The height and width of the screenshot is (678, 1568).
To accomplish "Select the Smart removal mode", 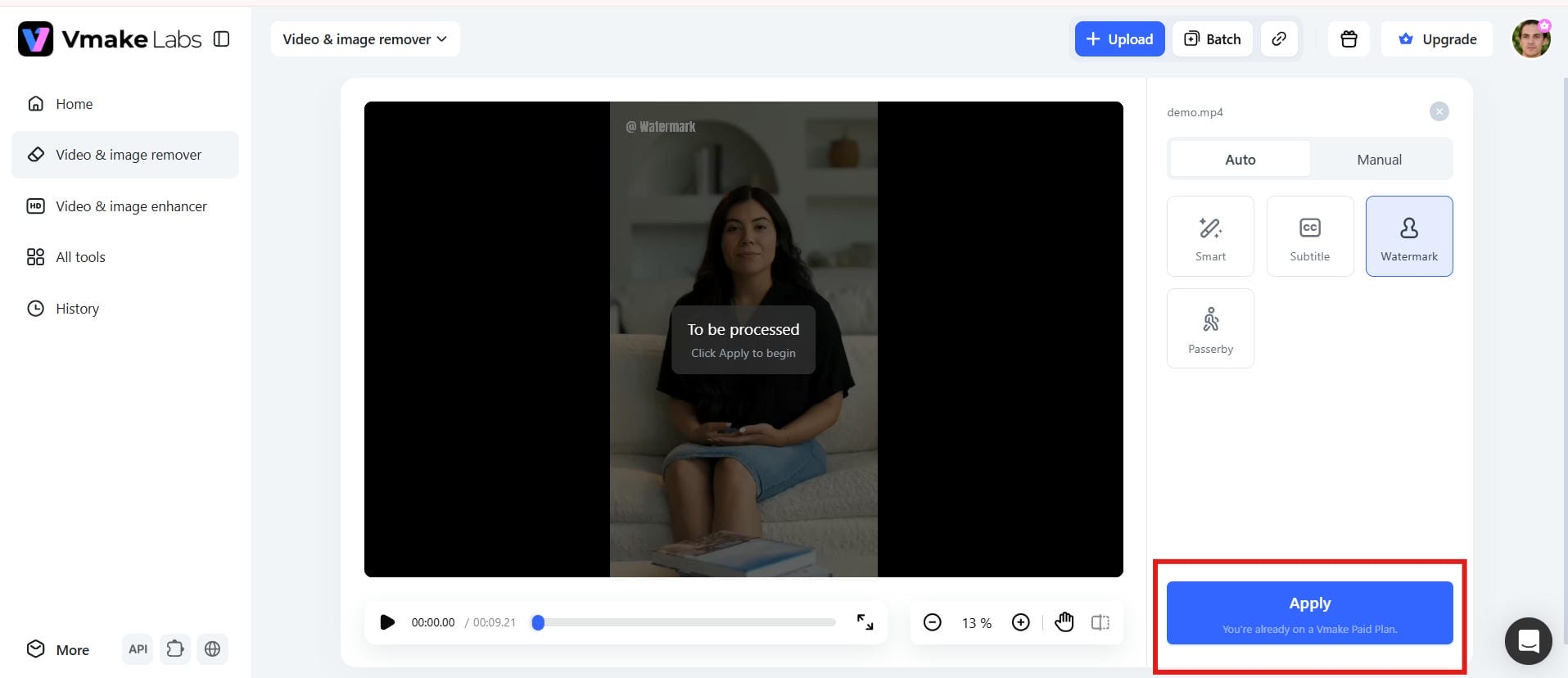I will pyautogui.click(x=1210, y=236).
